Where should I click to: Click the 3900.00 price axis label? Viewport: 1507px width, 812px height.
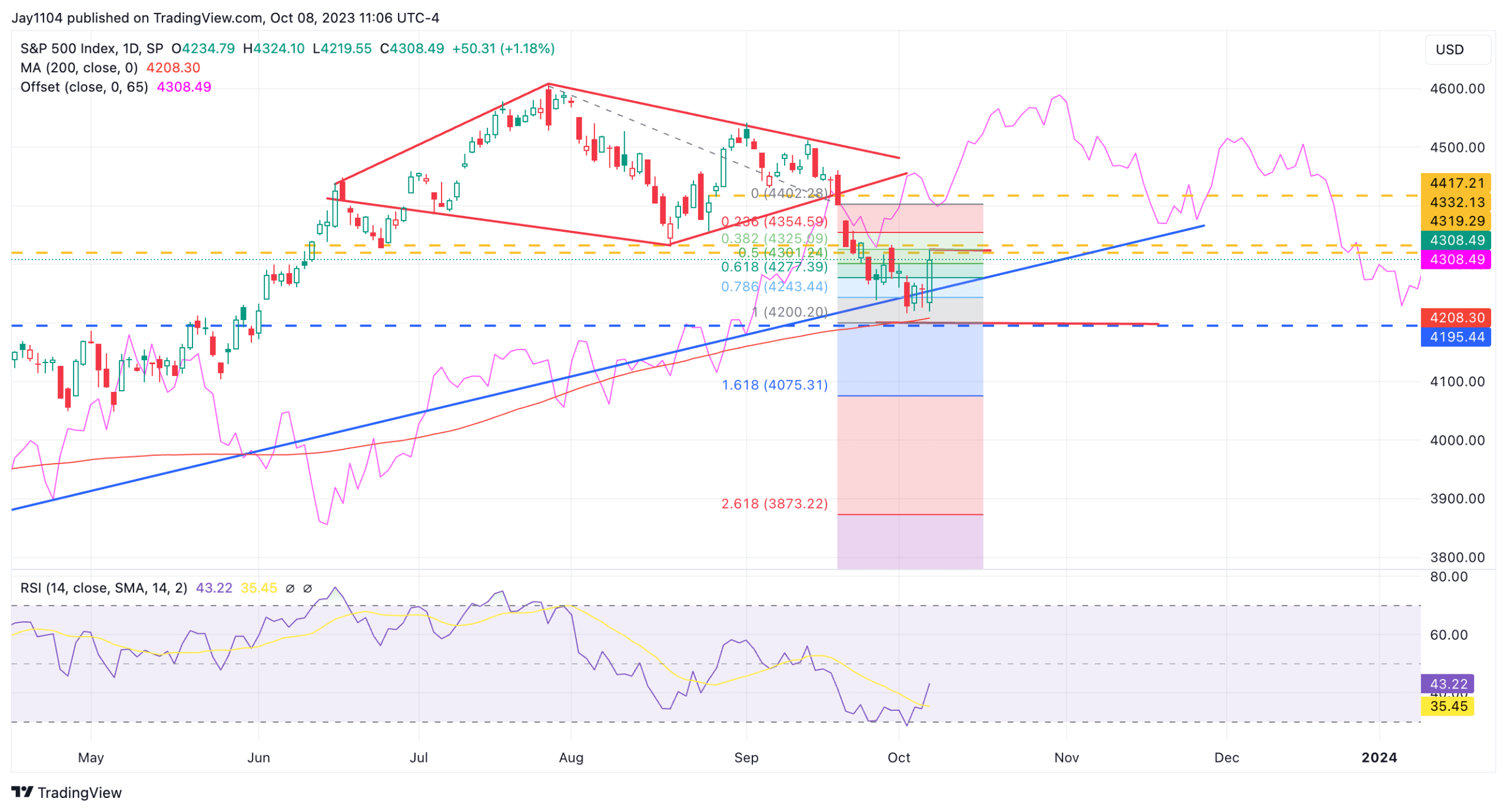[x=1458, y=499]
